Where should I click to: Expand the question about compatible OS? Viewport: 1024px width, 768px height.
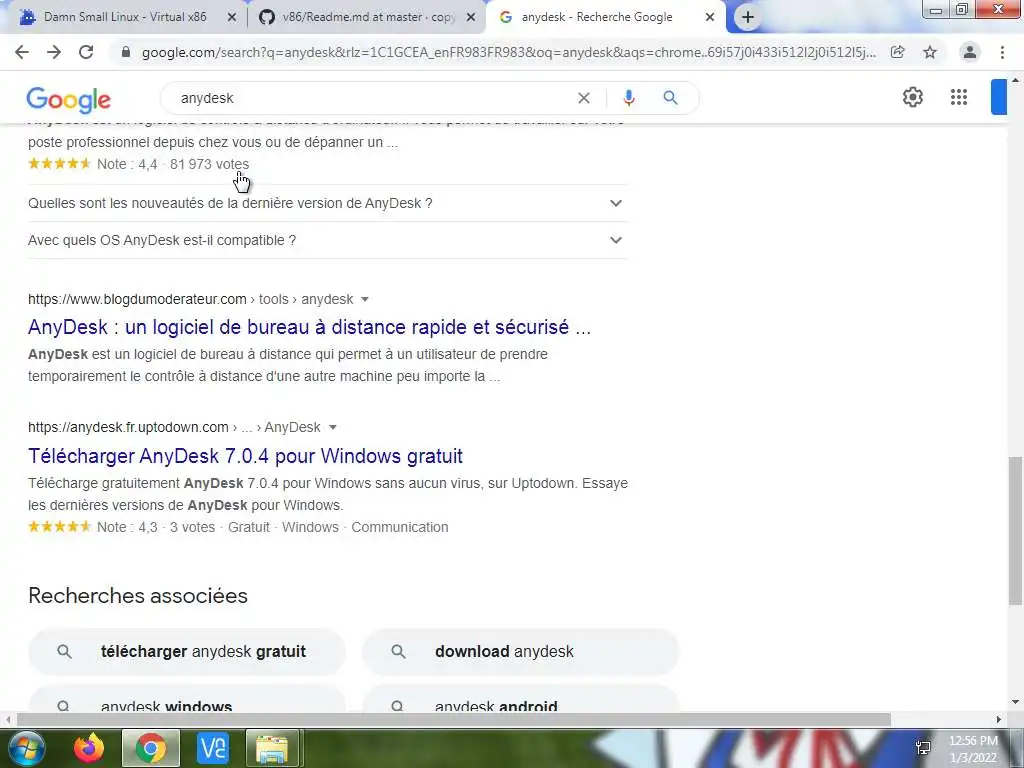point(327,240)
